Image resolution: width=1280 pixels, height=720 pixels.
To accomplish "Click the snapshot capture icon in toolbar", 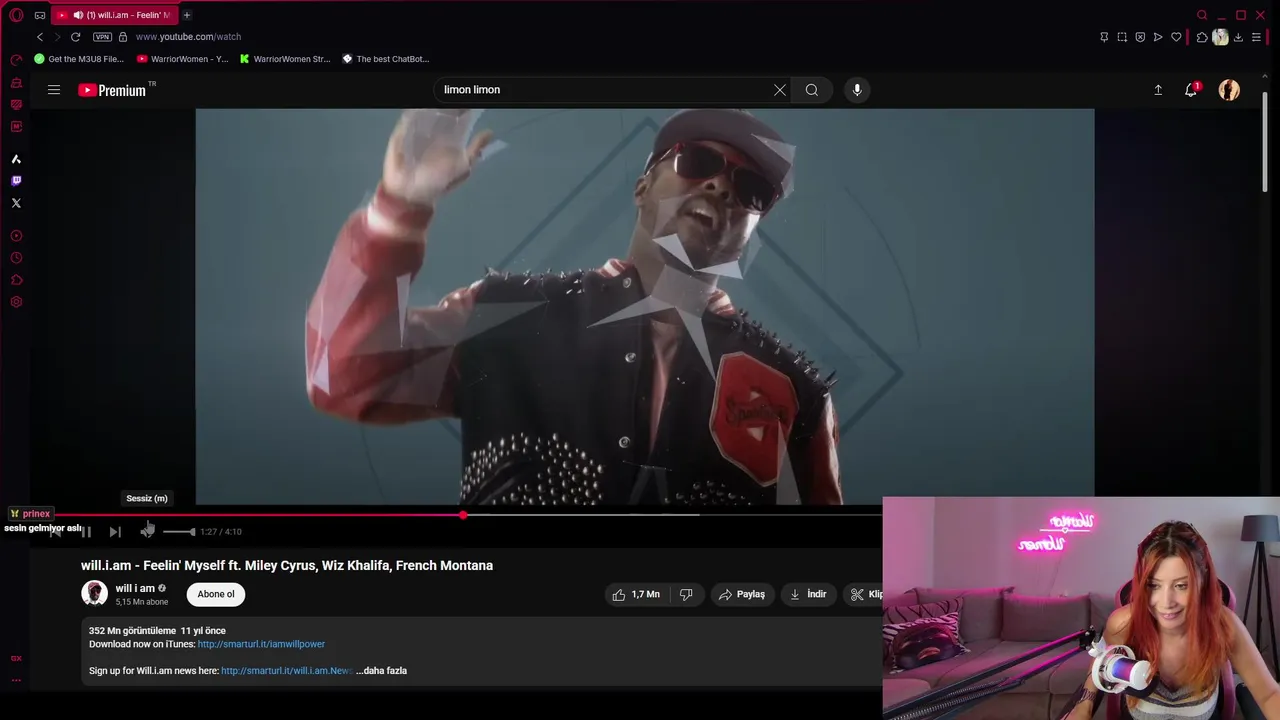I will point(1122,37).
